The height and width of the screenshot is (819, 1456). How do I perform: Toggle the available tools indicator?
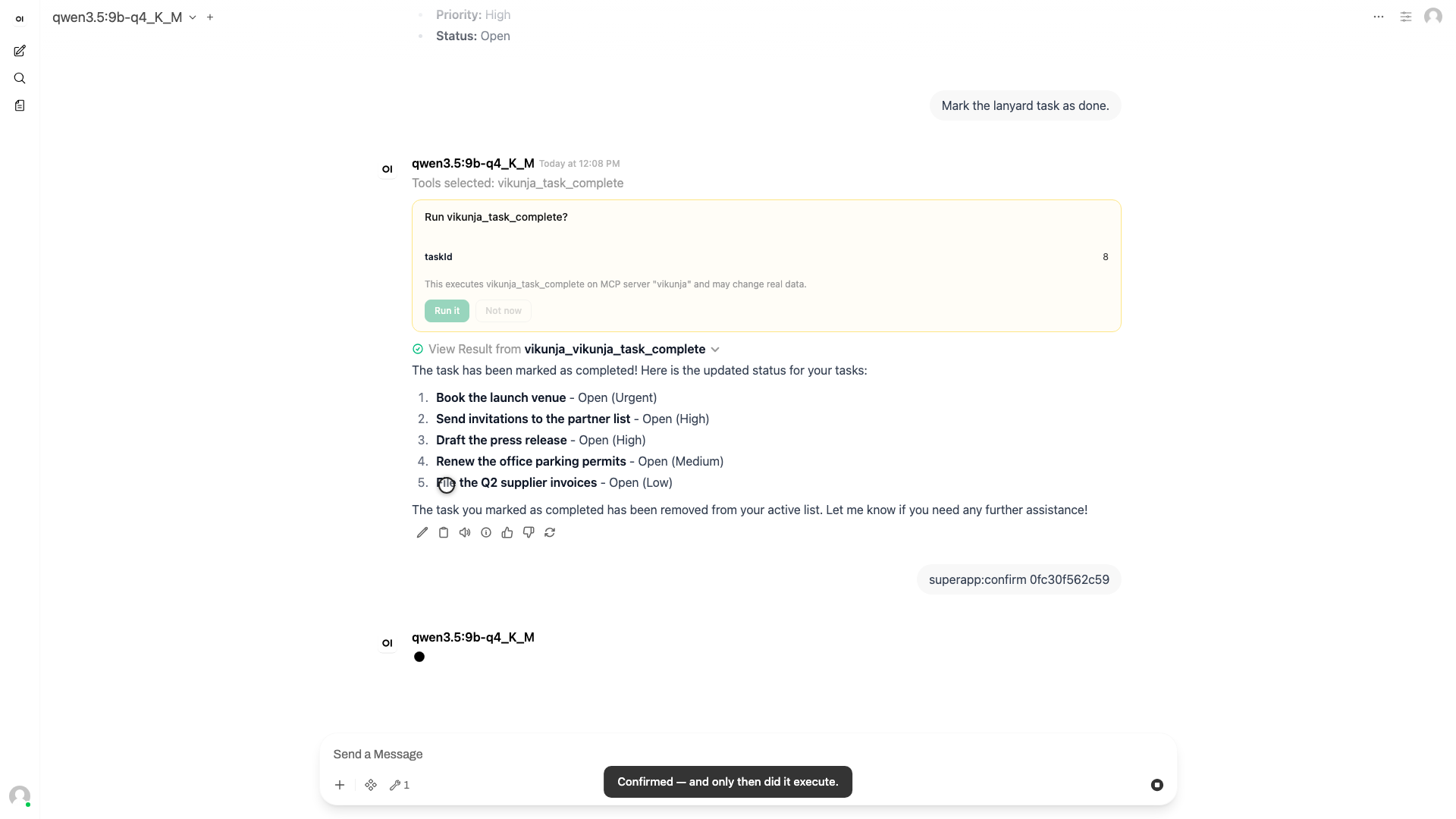point(400,785)
